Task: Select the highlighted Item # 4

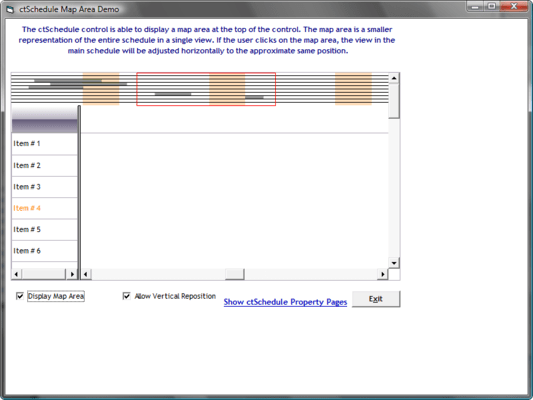Action: pyautogui.click(x=45, y=208)
